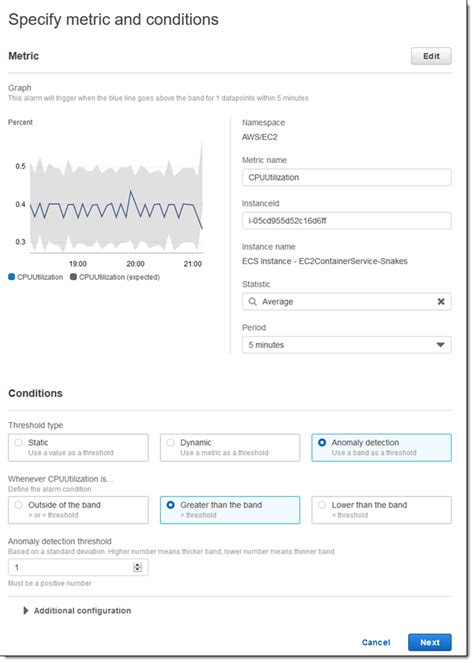474x663 pixels.
Task: Click the Metric name field CPUUtilization
Action: 346,178
